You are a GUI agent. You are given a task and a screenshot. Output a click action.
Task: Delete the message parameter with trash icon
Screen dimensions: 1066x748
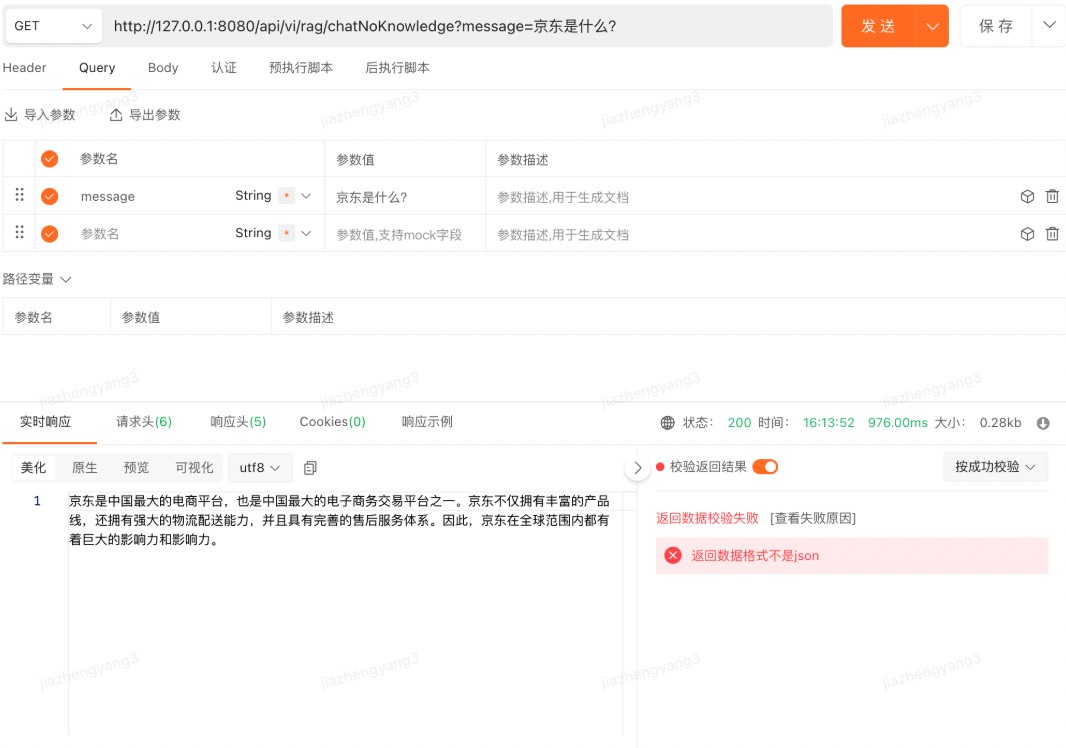pyautogui.click(x=1052, y=196)
